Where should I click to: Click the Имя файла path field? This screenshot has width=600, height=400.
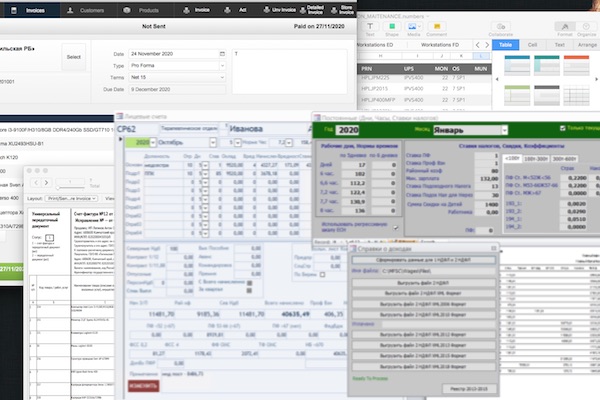438,271
